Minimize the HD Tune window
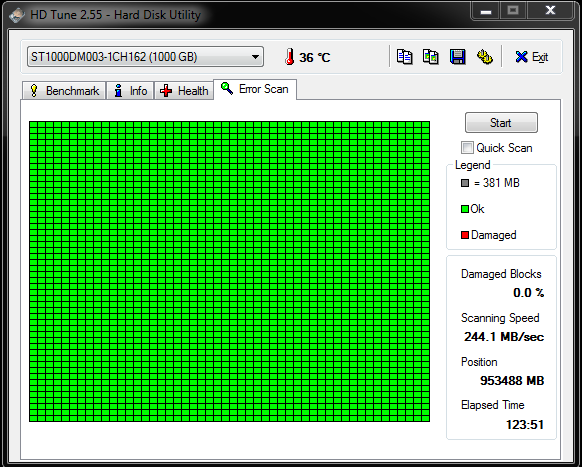 tap(485, 12)
